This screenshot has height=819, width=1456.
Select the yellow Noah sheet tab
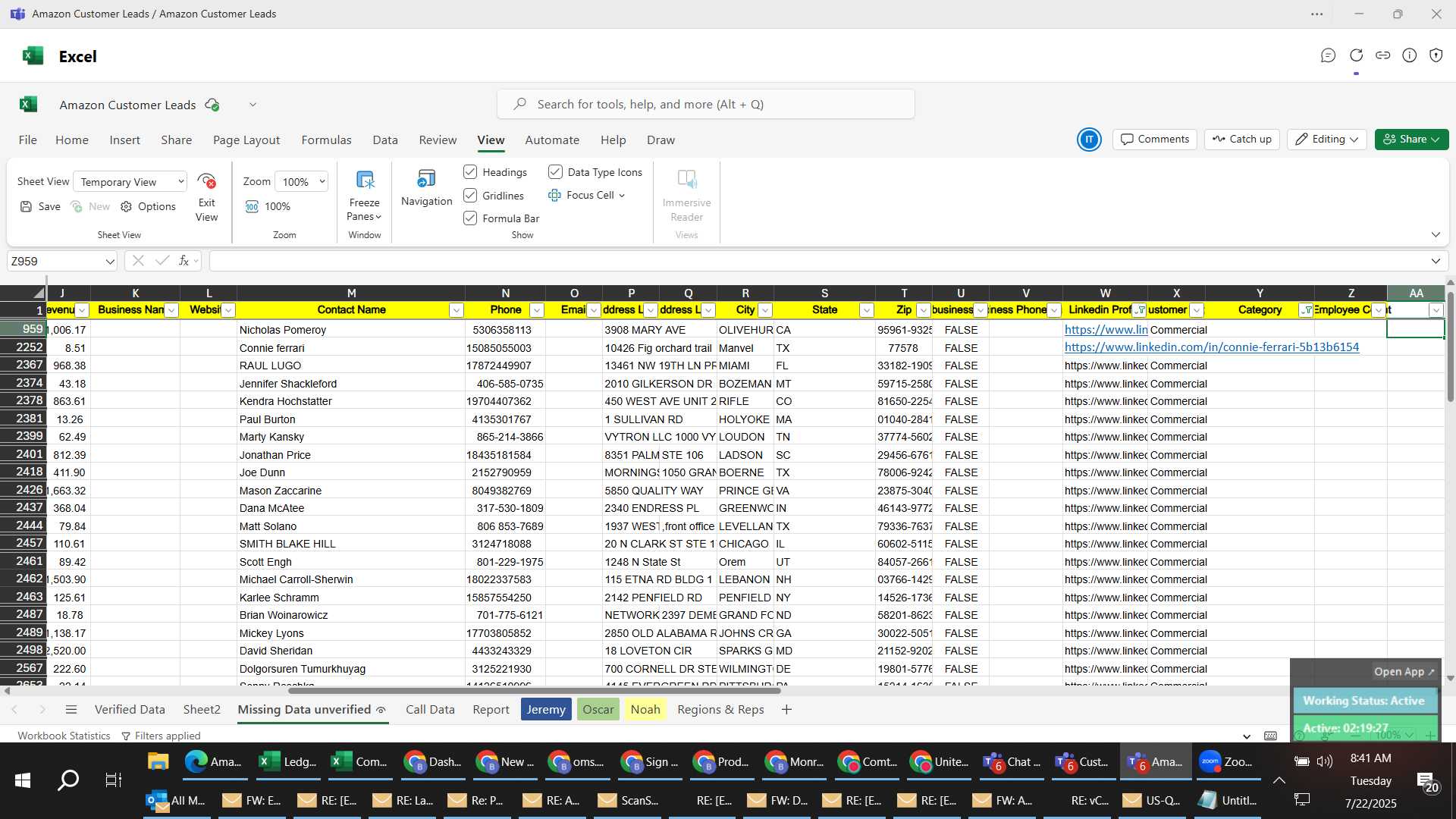click(x=645, y=710)
